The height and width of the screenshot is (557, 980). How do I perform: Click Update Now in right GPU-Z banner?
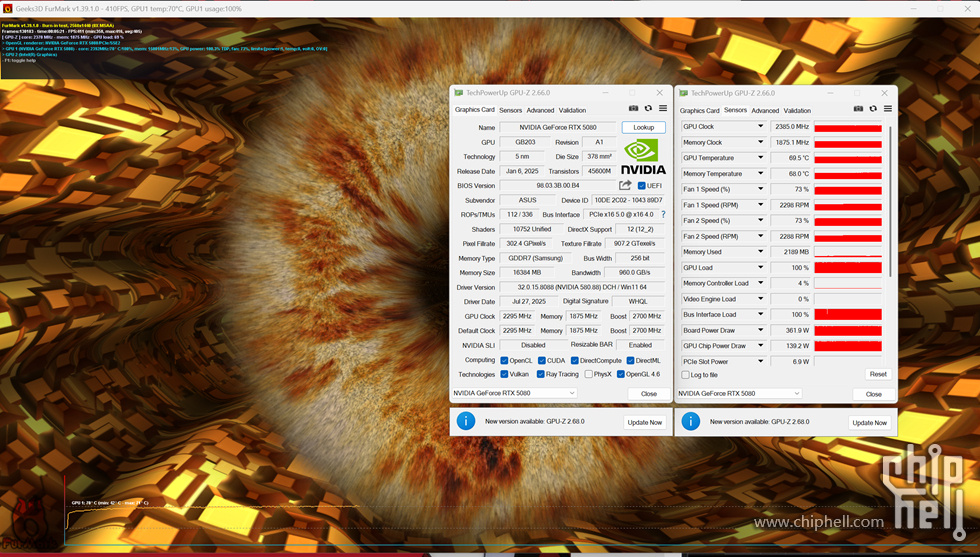coord(869,423)
